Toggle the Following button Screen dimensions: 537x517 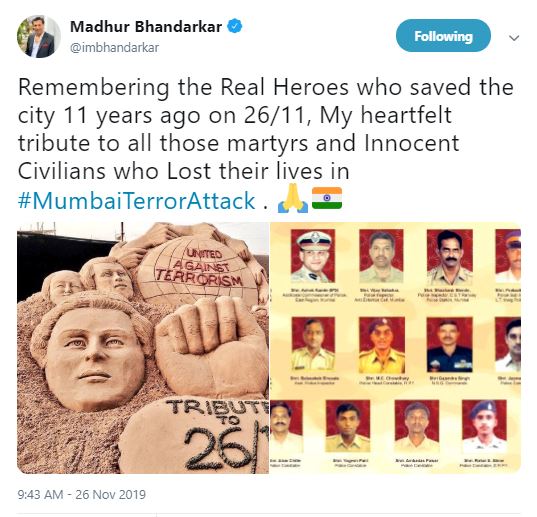click(443, 36)
